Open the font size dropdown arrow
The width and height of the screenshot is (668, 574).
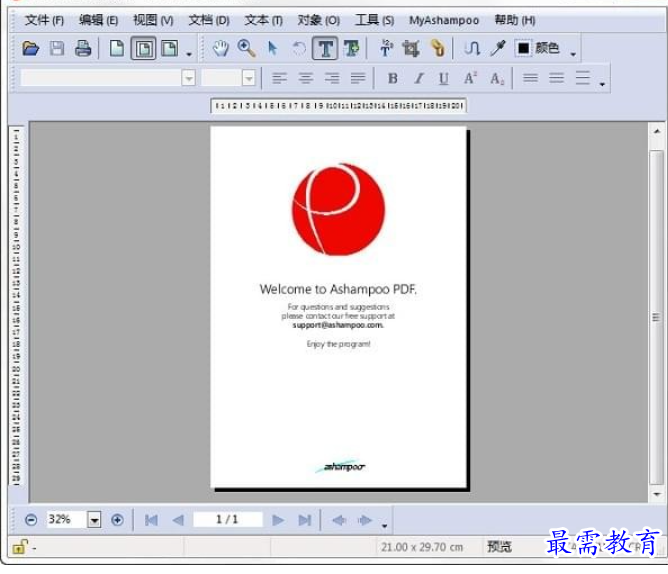(x=249, y=78)
